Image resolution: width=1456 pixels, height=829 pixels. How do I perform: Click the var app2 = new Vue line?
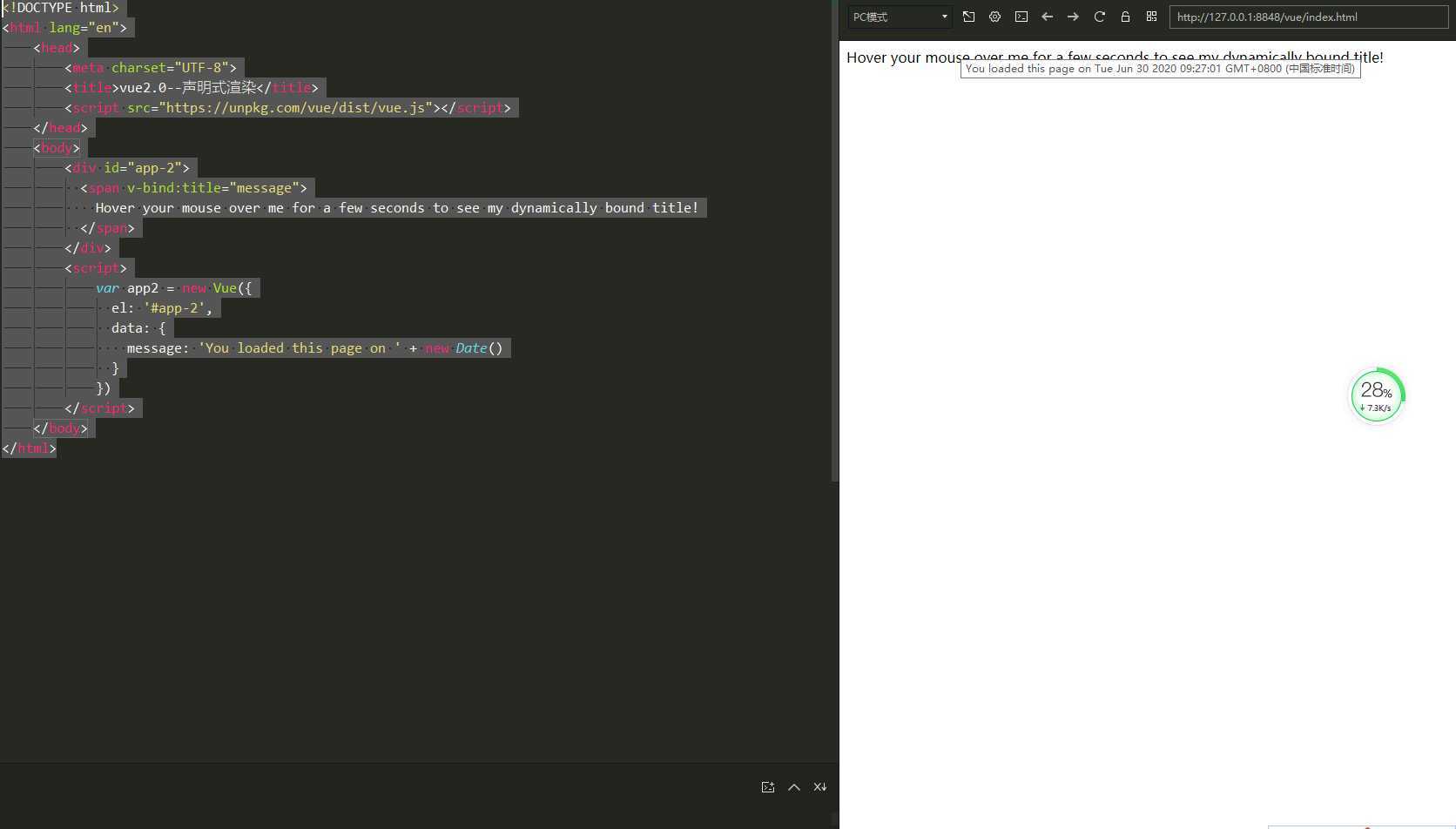click(x=174, y=288)
